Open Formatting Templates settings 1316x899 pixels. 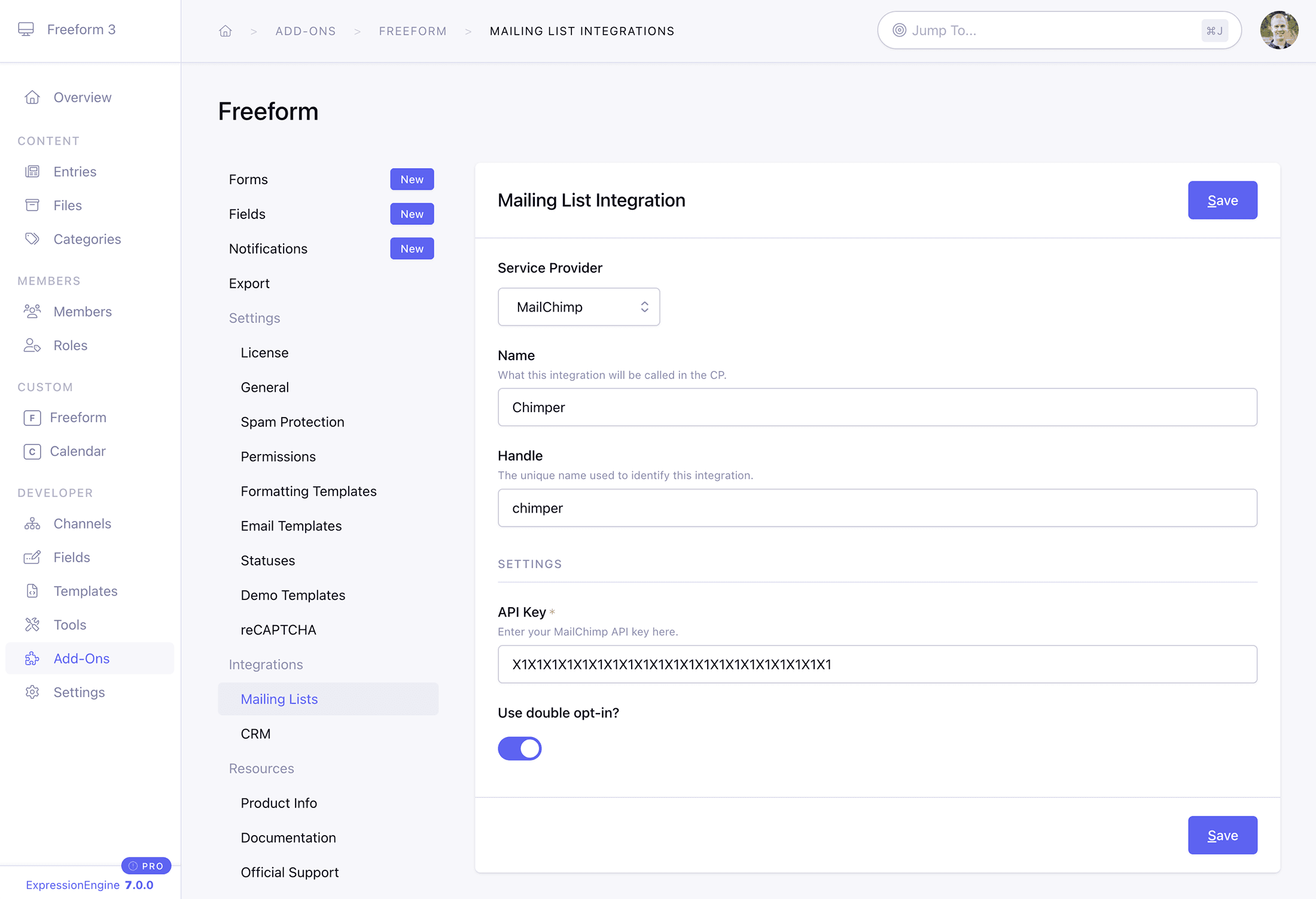coord(308,491)
